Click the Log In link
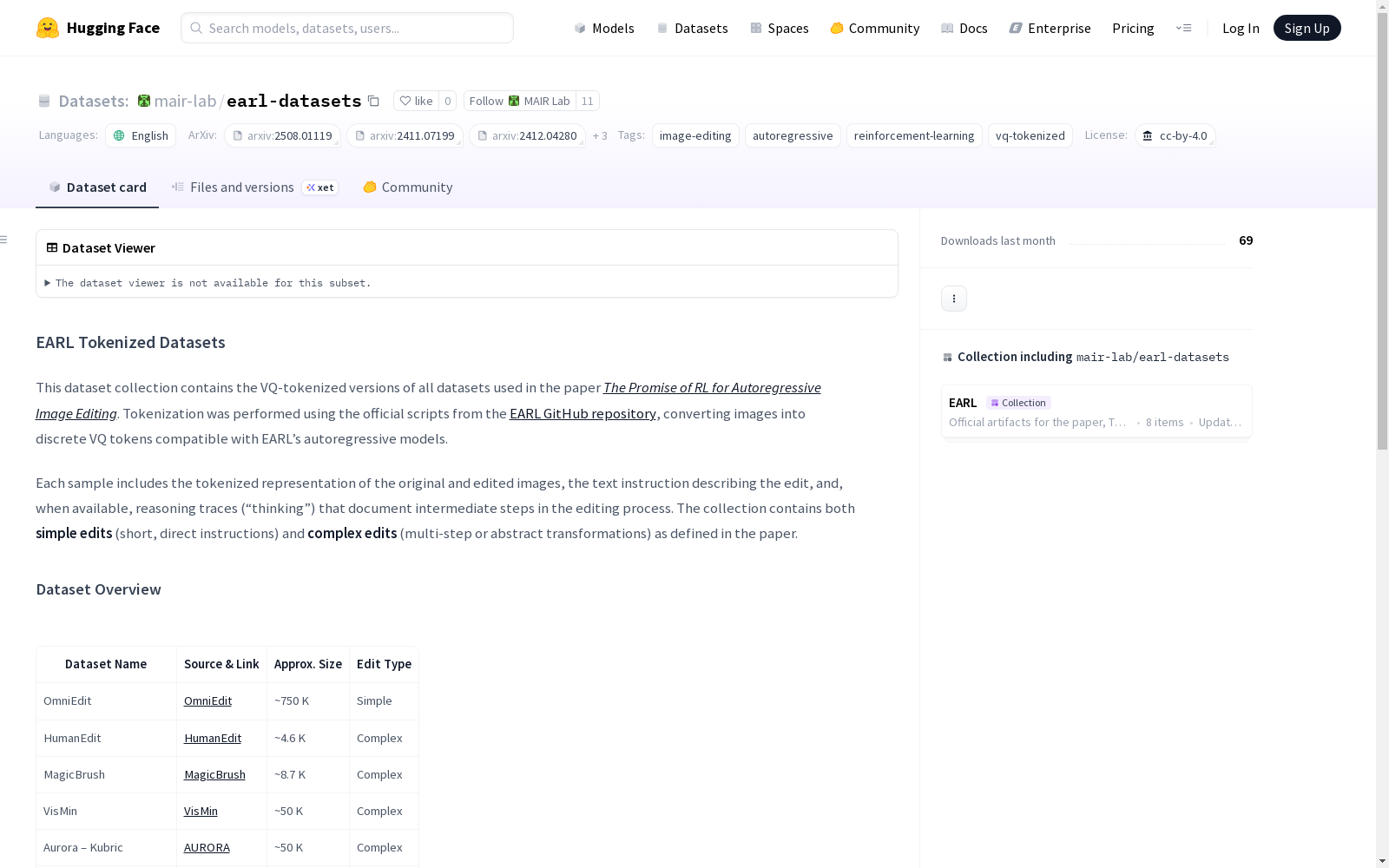1389x868 pixels. tap(1241, 28)
